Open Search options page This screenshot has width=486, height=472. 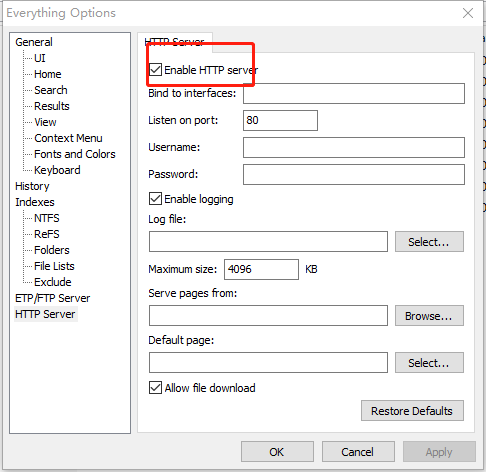coord(51,90)
